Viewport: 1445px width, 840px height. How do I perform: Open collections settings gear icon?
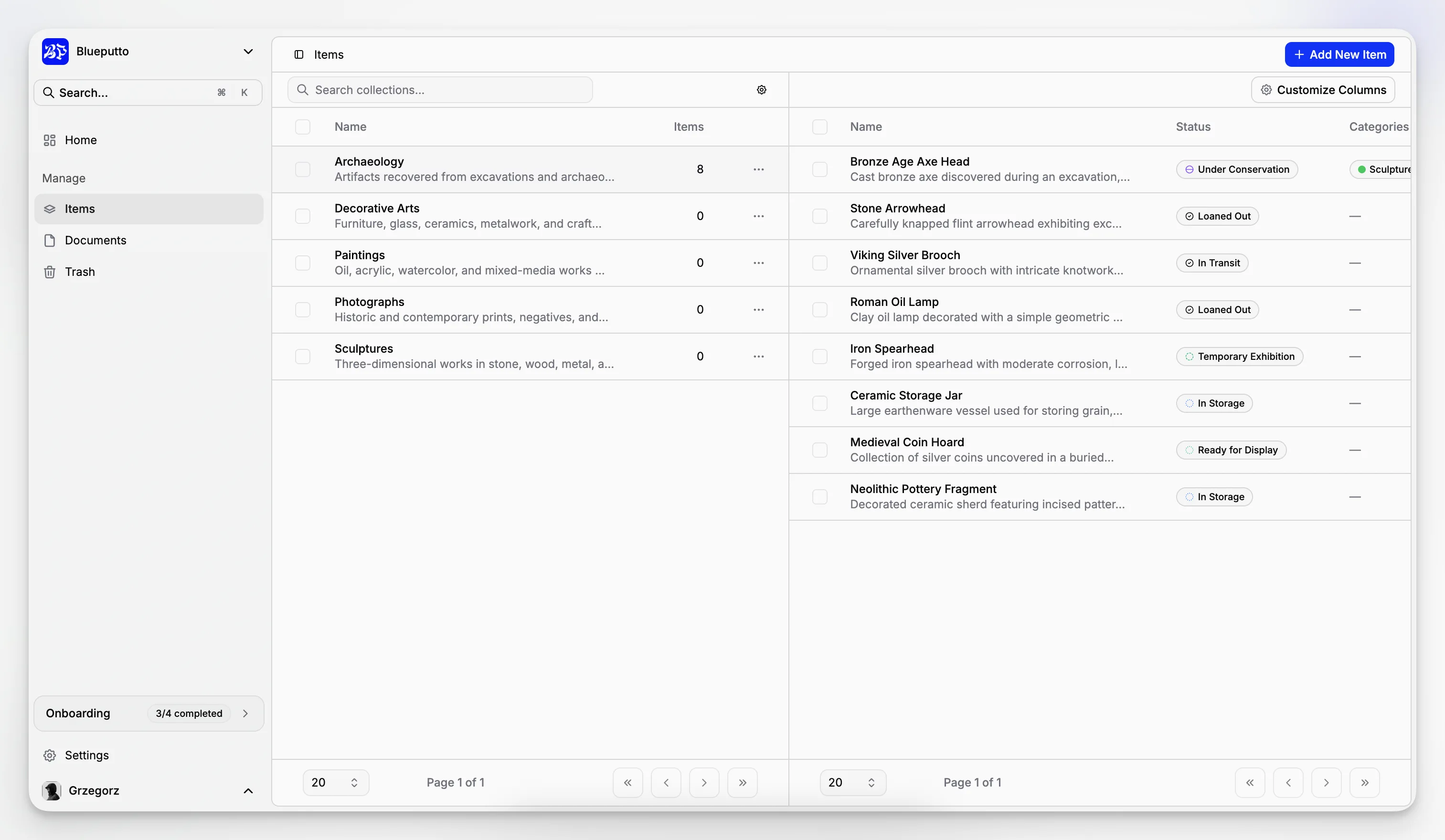click(762, 90)
